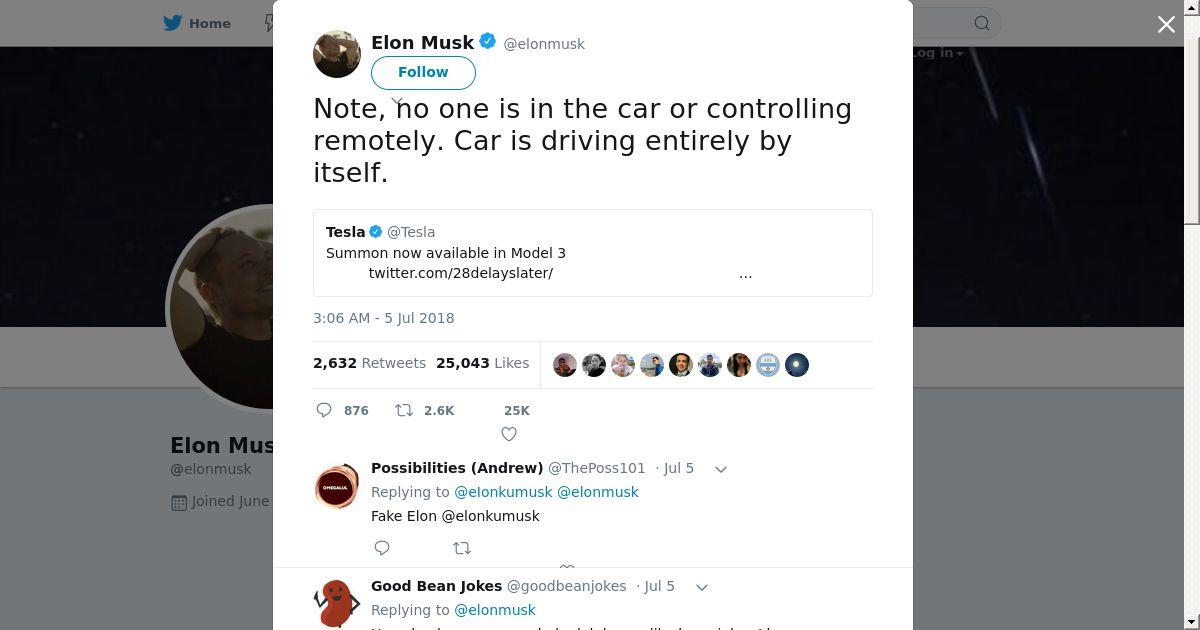Image resolution: width=1200 pixels, height=630 pixels.
Task: Close the tweet overlay with X
Action: tap(1166, 24)
